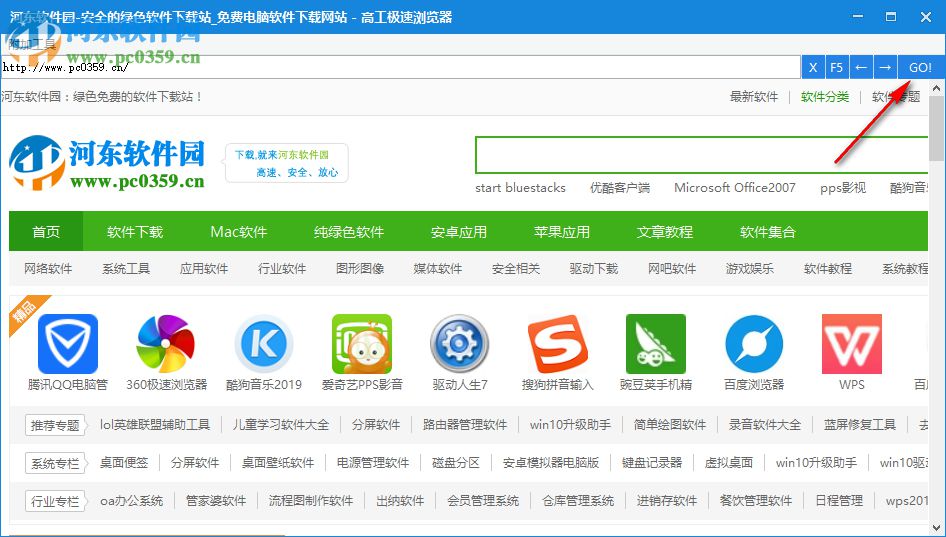
Task: Open the 安全相关 category
Action: pyautogui.click(x=516, y=268)
